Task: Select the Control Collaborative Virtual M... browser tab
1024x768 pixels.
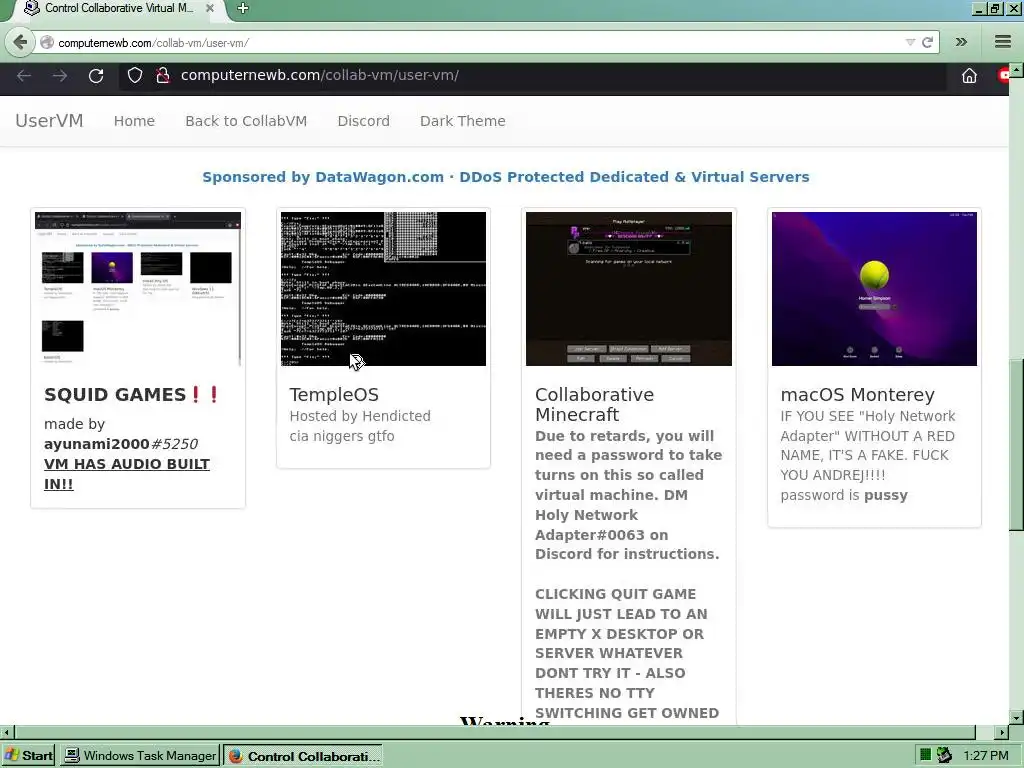Action: point(118,8)
